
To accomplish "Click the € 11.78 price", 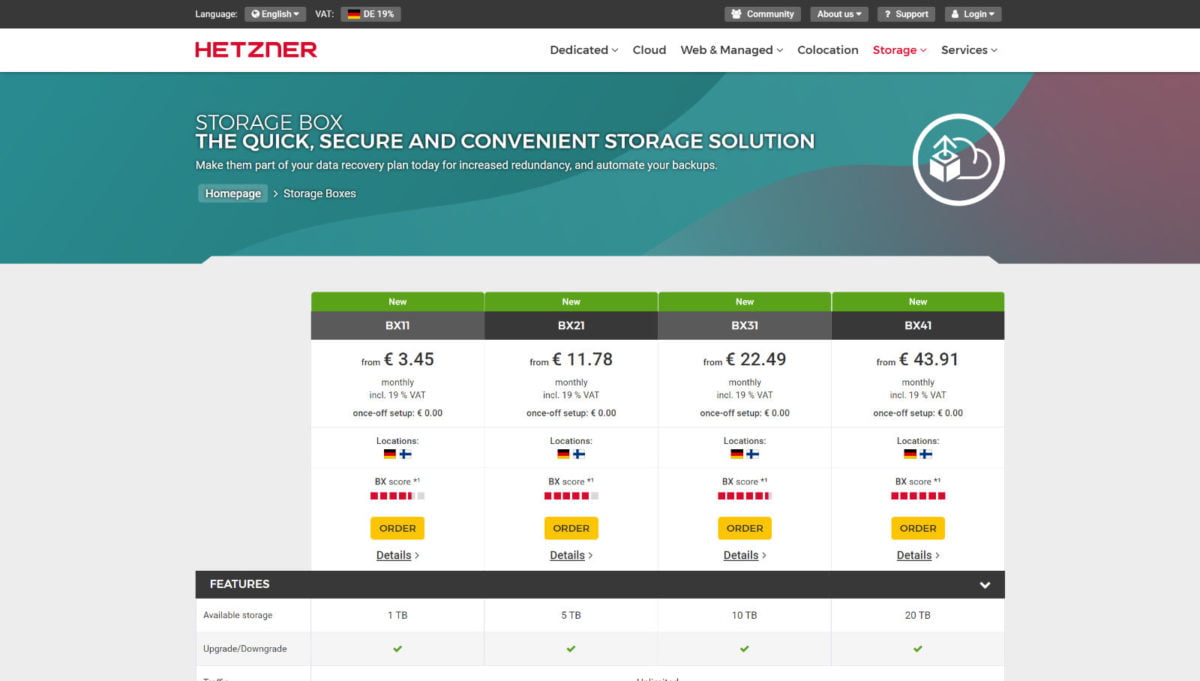I will 583,359.
